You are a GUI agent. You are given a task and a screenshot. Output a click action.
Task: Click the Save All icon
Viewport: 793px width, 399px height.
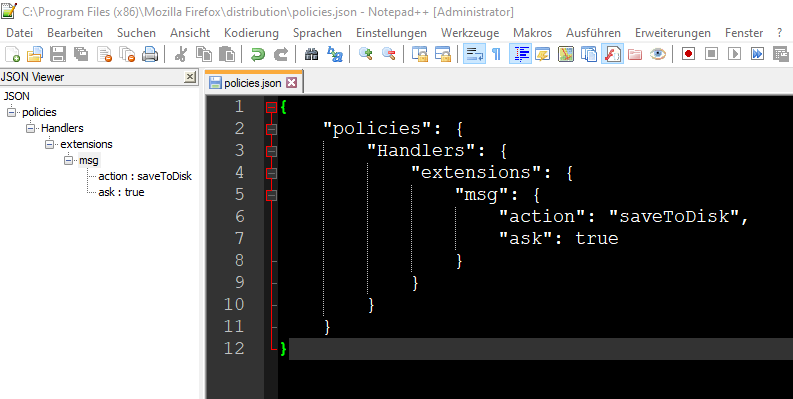81,54
